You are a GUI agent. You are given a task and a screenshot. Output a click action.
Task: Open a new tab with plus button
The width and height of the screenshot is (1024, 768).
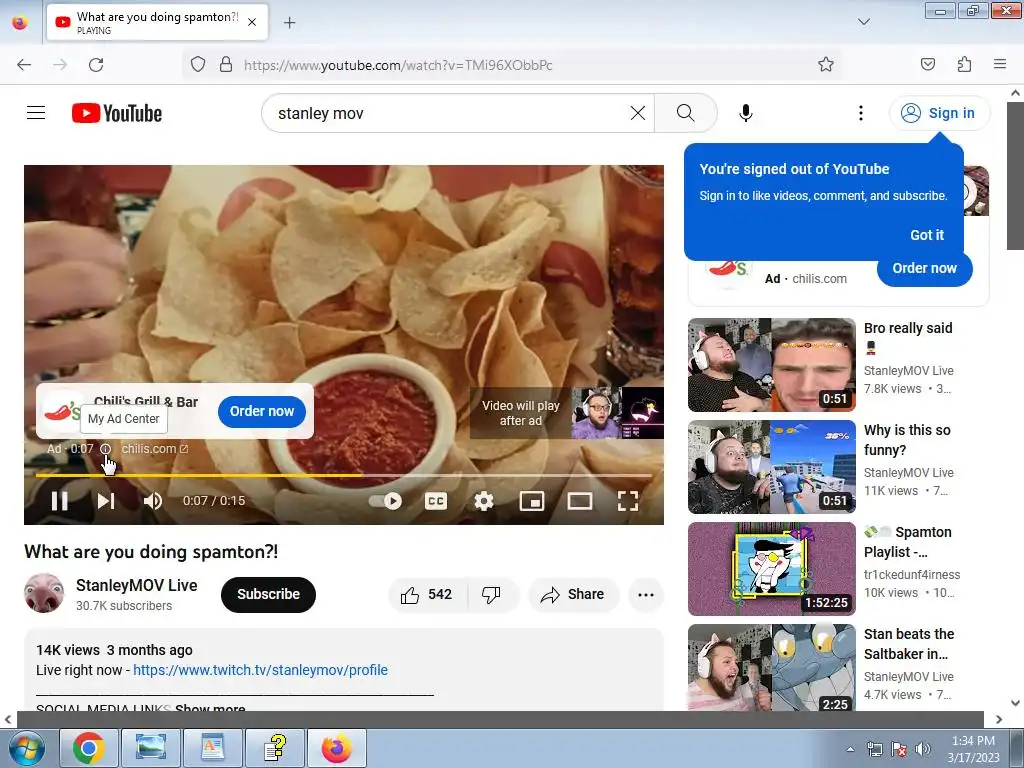[289, 23]
